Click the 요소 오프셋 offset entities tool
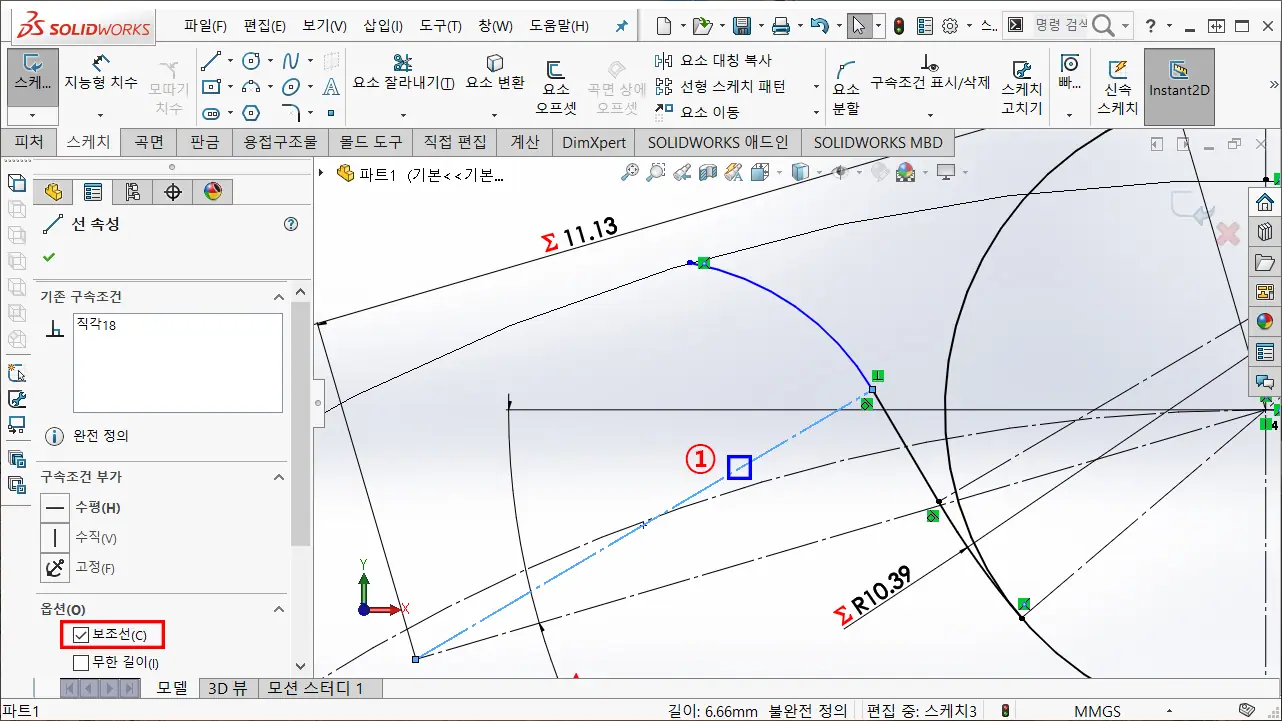The width and height of the screenshot is (1282, 721). pyautogui.click(x=556, y=87)
